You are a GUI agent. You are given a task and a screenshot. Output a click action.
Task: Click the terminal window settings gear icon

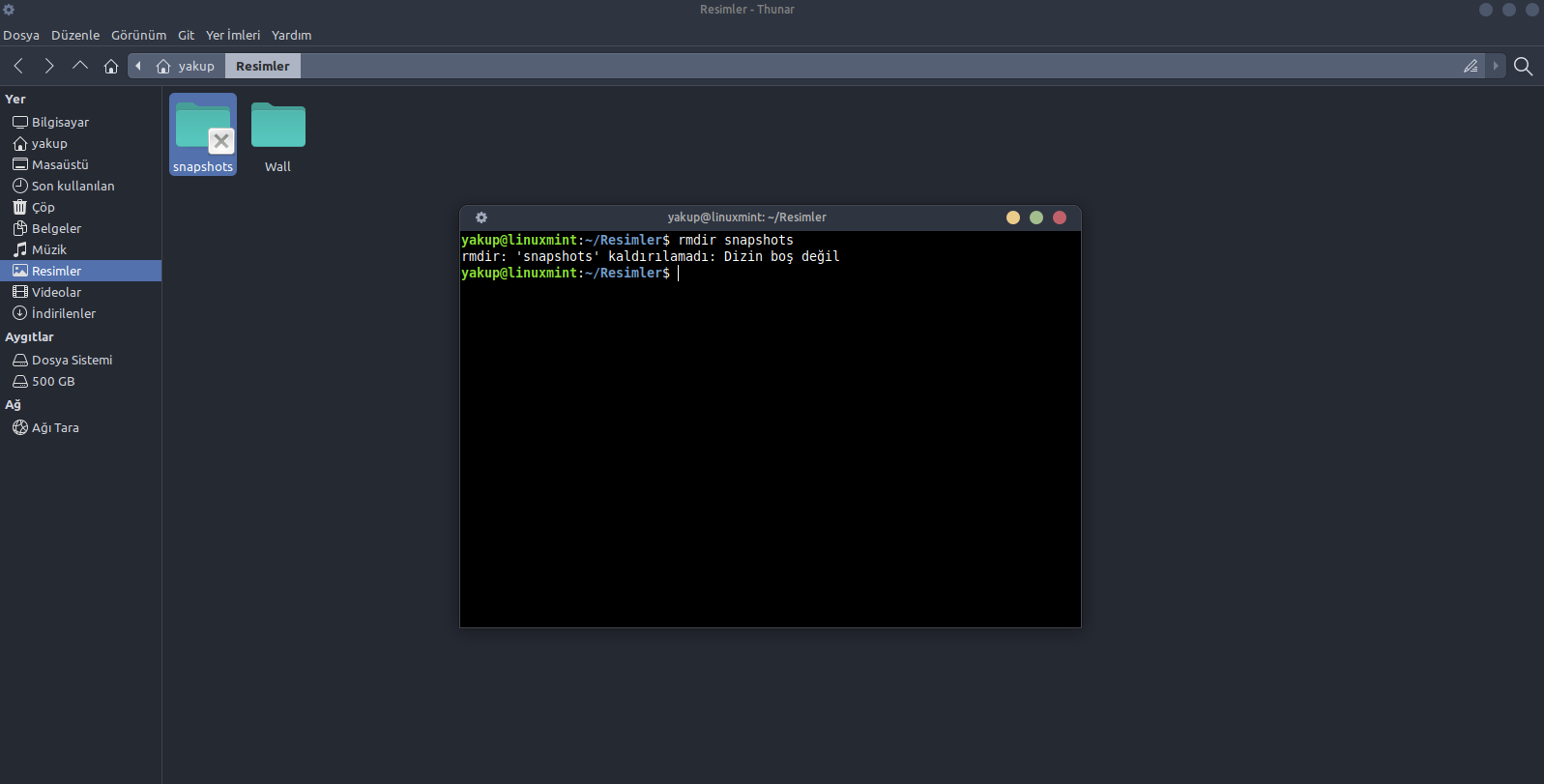[481, 218]
